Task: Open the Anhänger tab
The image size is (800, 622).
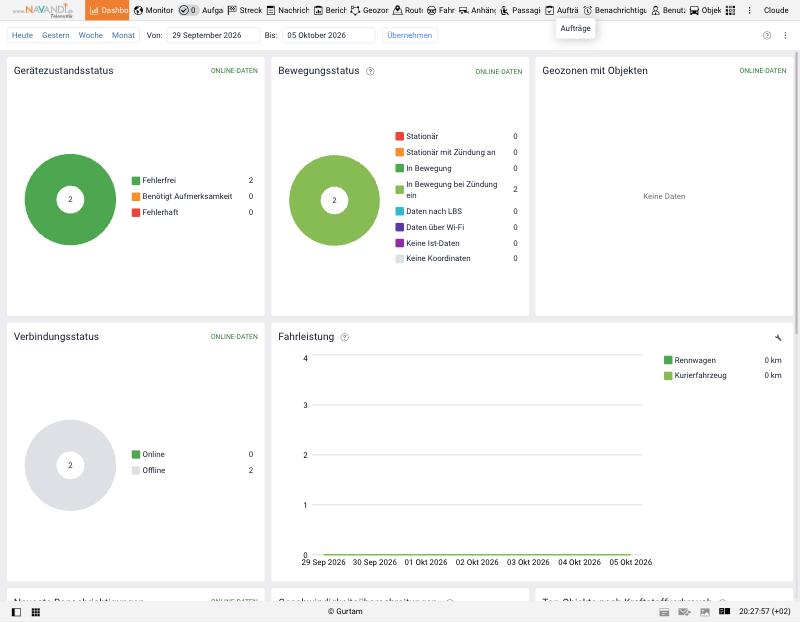Action: point(477,10)
